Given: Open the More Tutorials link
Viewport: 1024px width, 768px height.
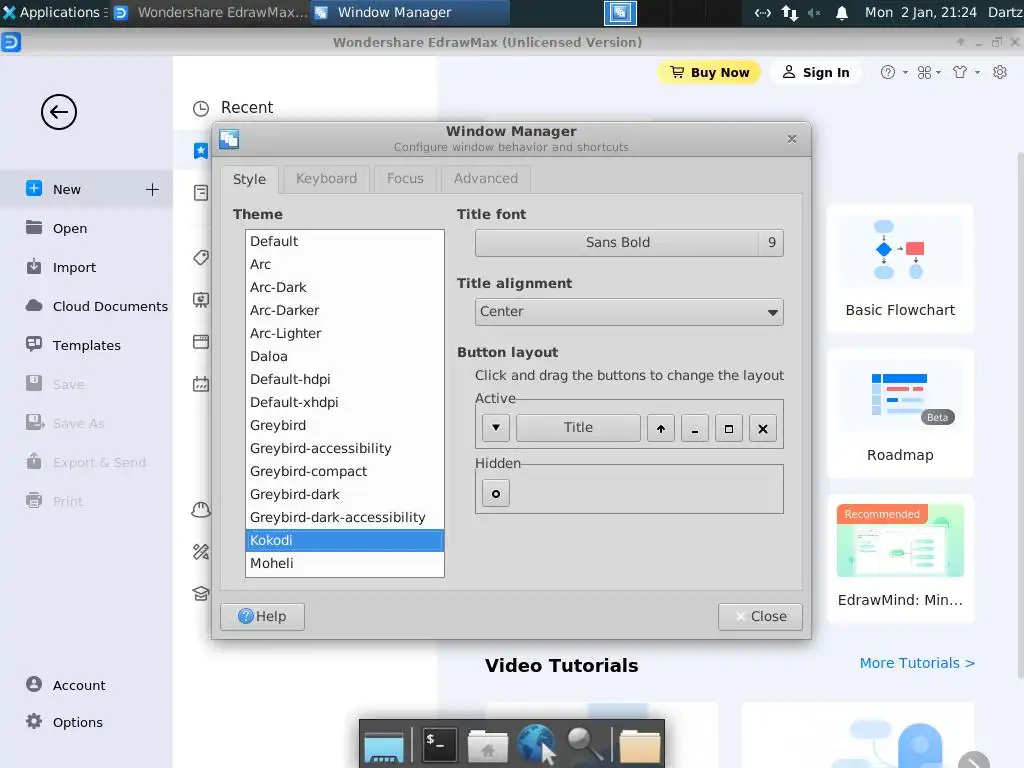Looking at the screenshot, I should [x=917, y=664].
